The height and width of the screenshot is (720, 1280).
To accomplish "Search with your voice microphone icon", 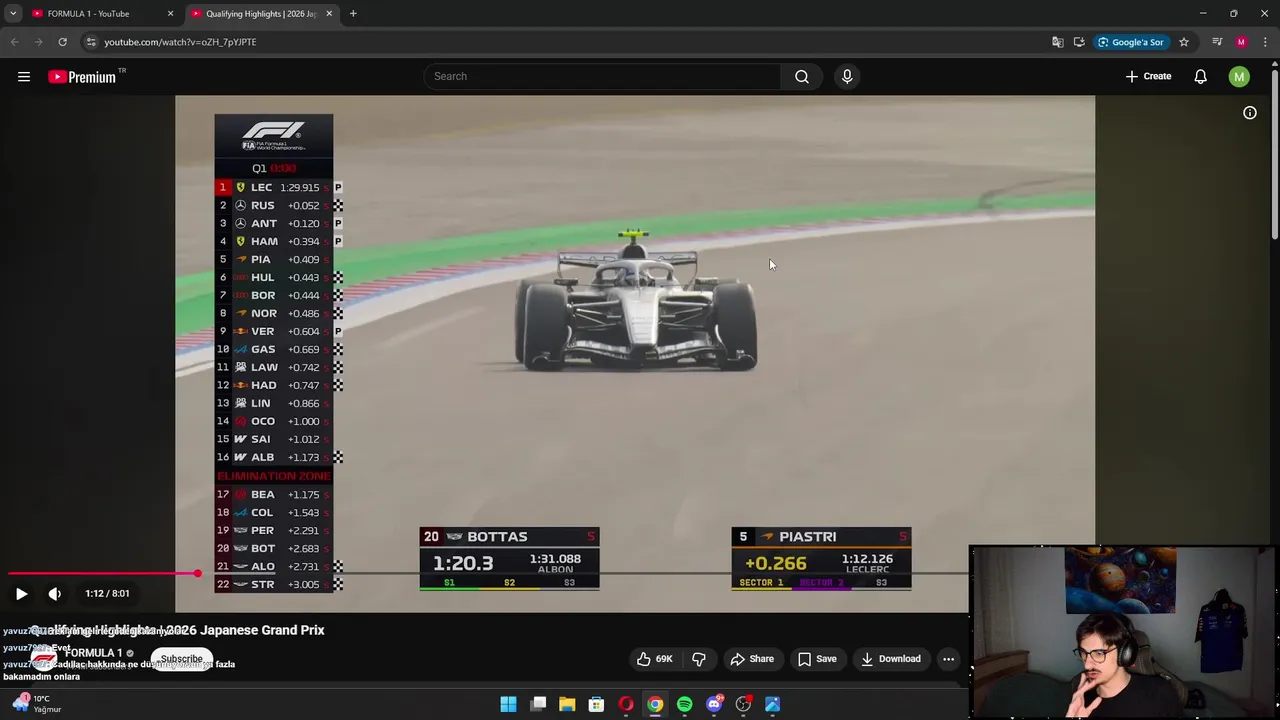I will tap(847, 76).
